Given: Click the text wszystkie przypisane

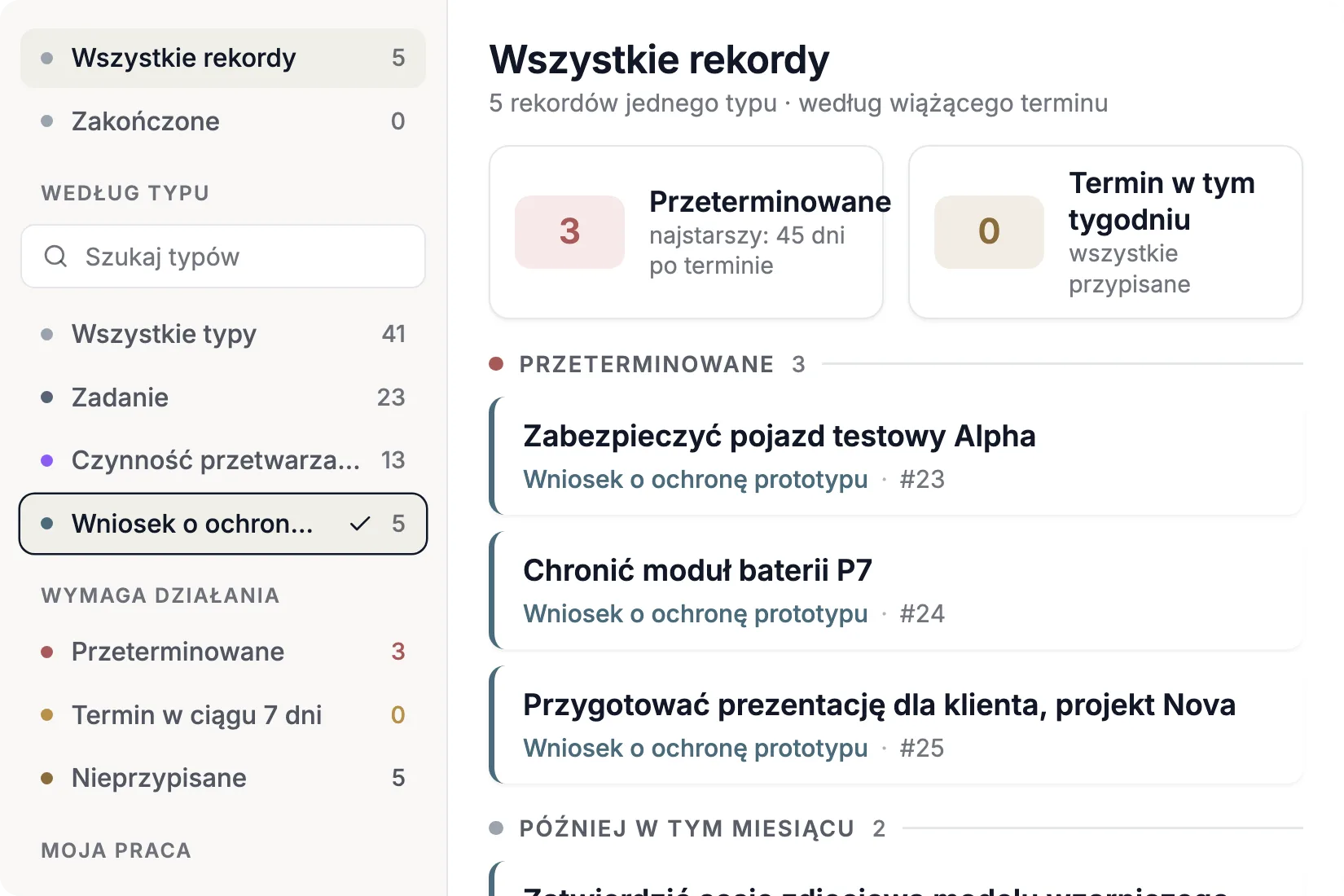Looking at the screenshot, I should (x=1130, y=269).
